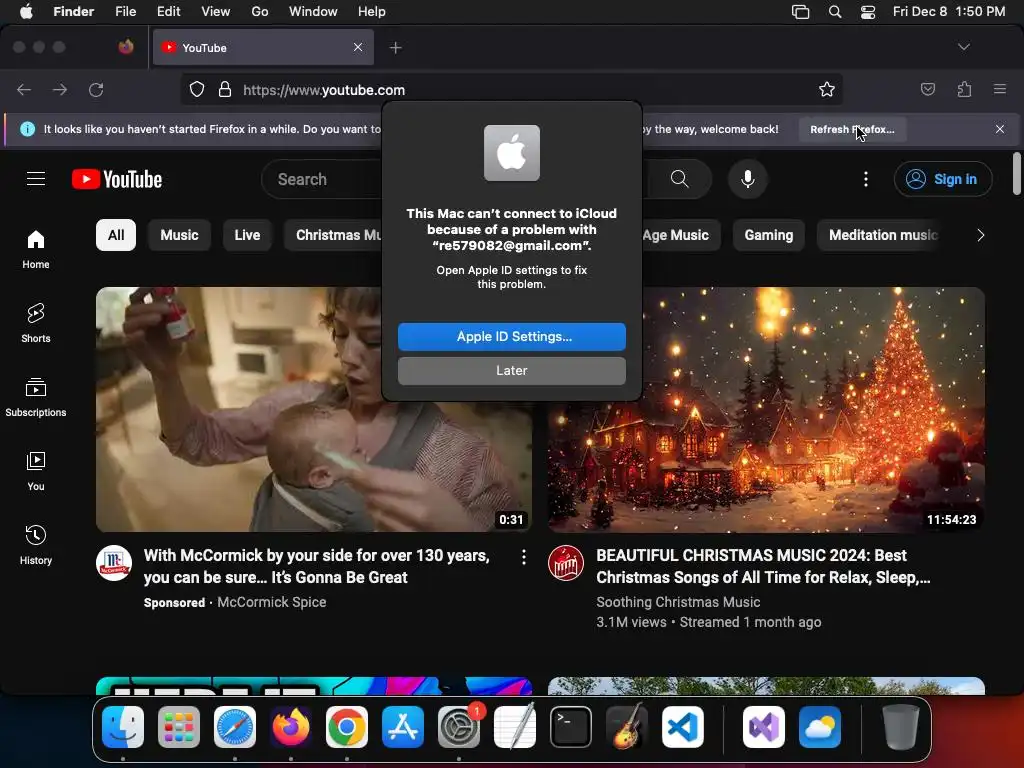Open the Go menu

260,12
